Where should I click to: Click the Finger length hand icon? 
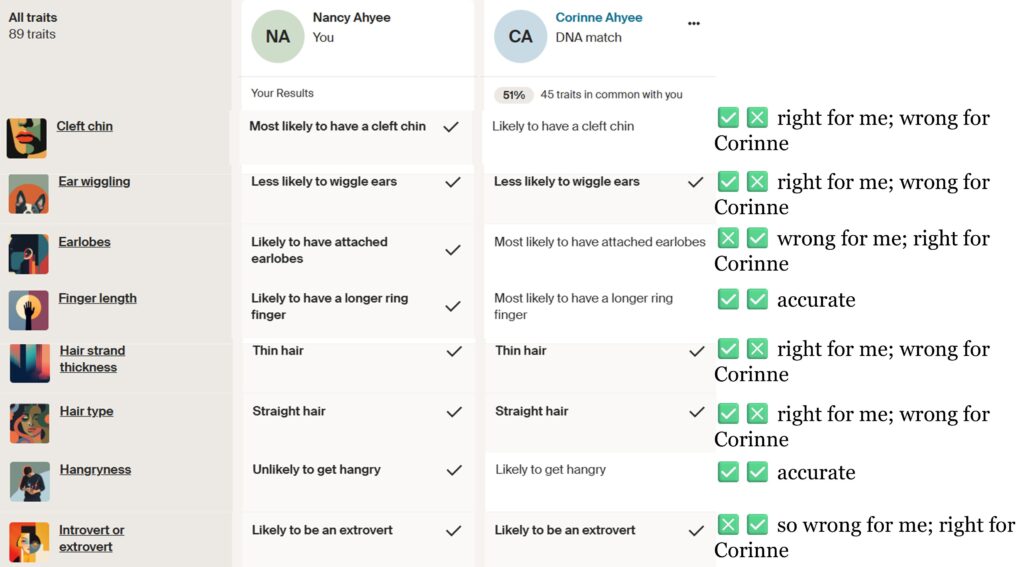click(28, 310)
